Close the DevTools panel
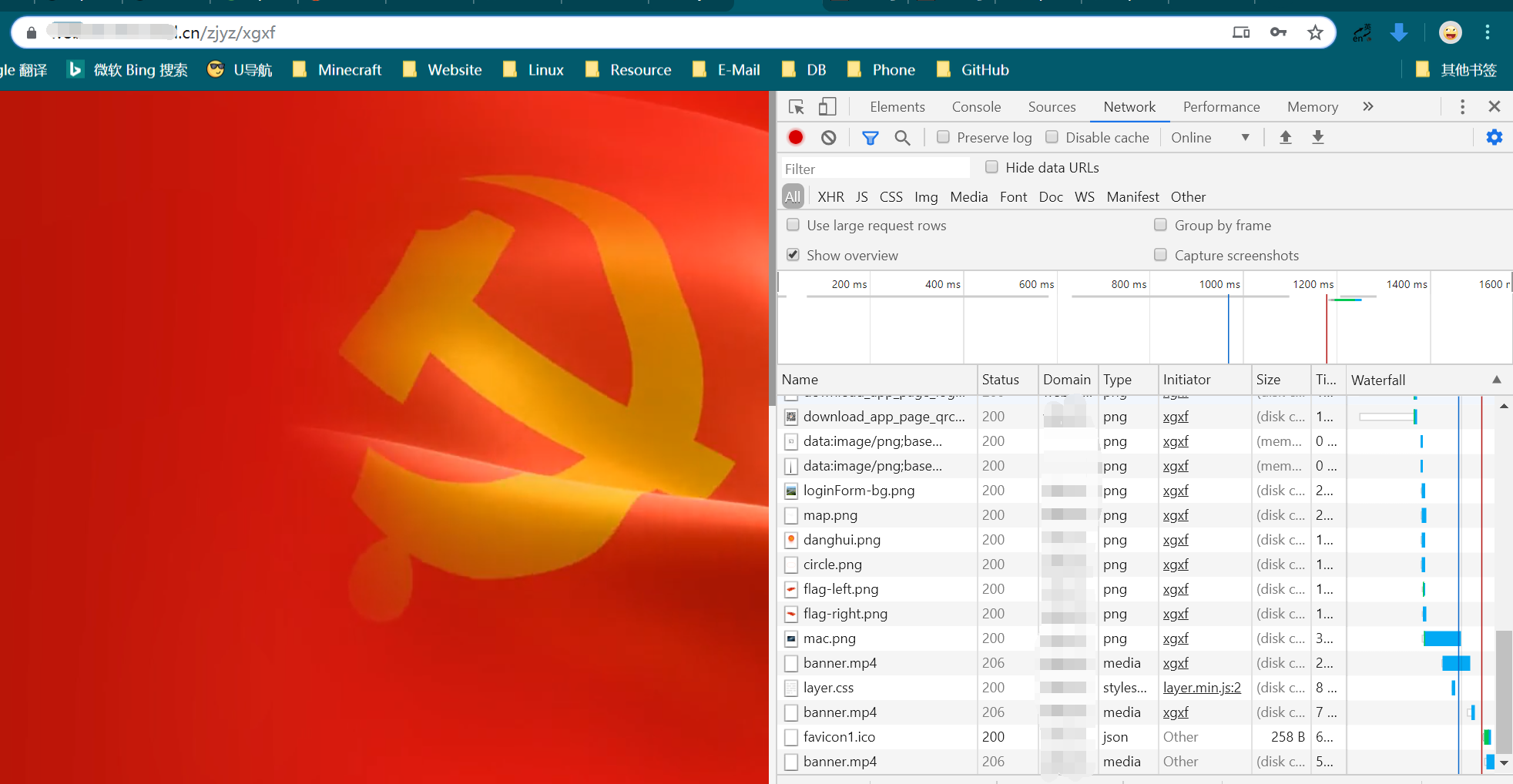The width and height of the screenshot is (1513, 784). [x=1495, y=106]
